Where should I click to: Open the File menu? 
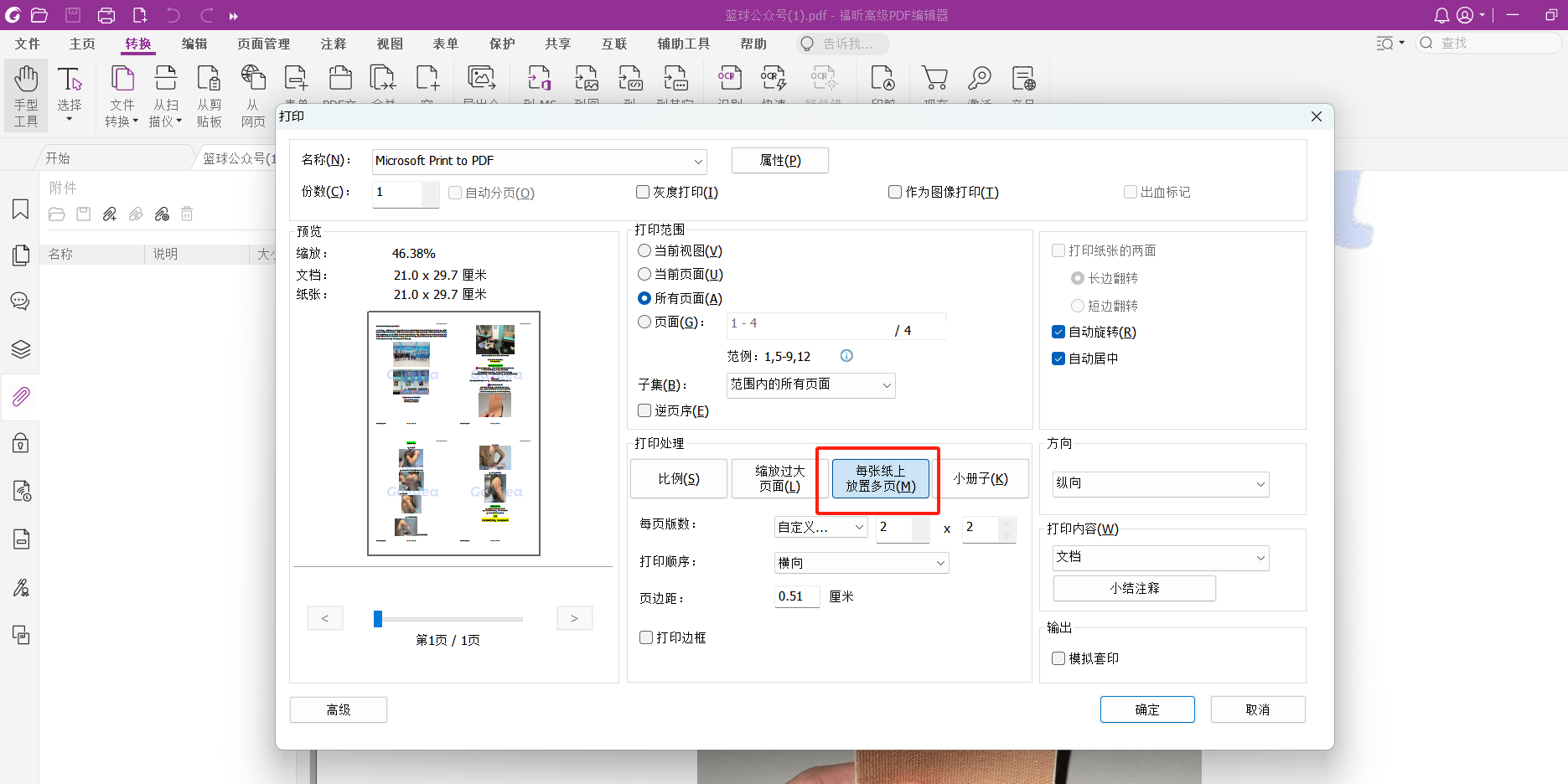click(x=28, y=44)
